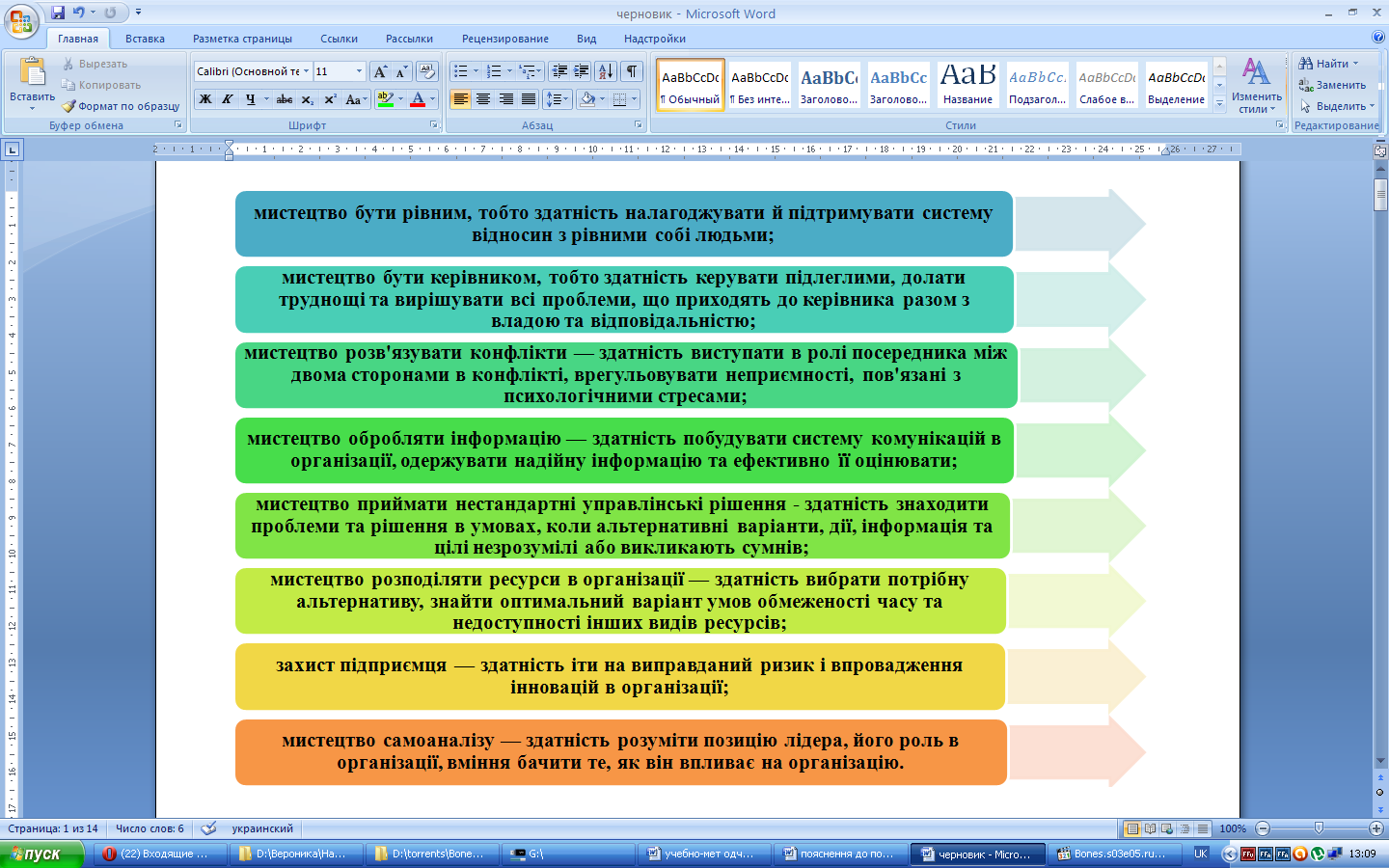The image size is (1389, 868).
Task: Open the borders dropdown
Action: point(634,99)
